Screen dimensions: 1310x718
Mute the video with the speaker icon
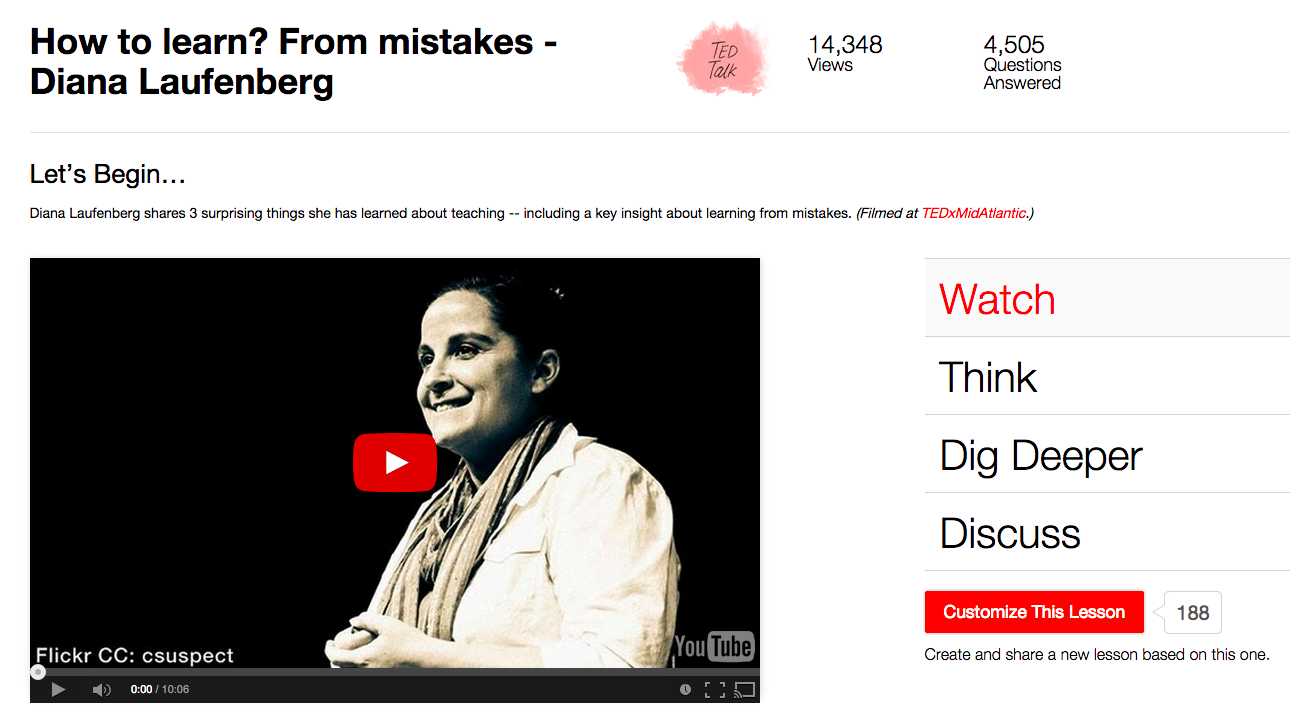coord(101,689)
